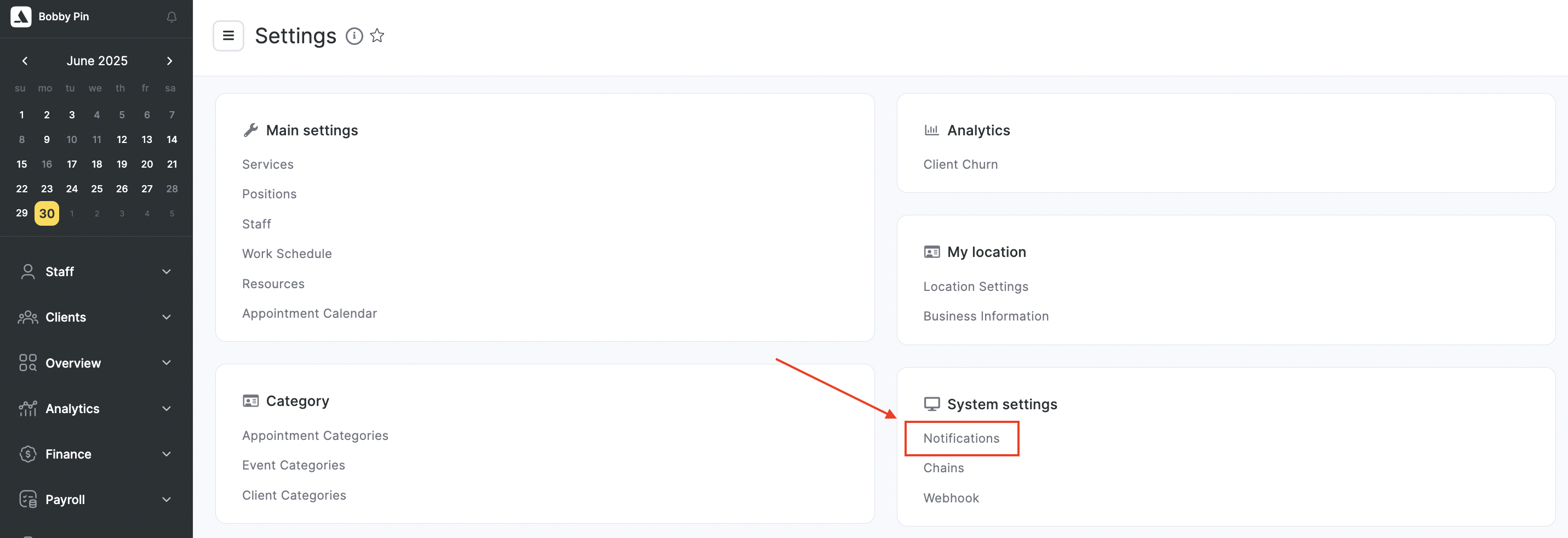Open Notifications under System settings
This screenshot has height=538, width=1568.
coord(961,438)
